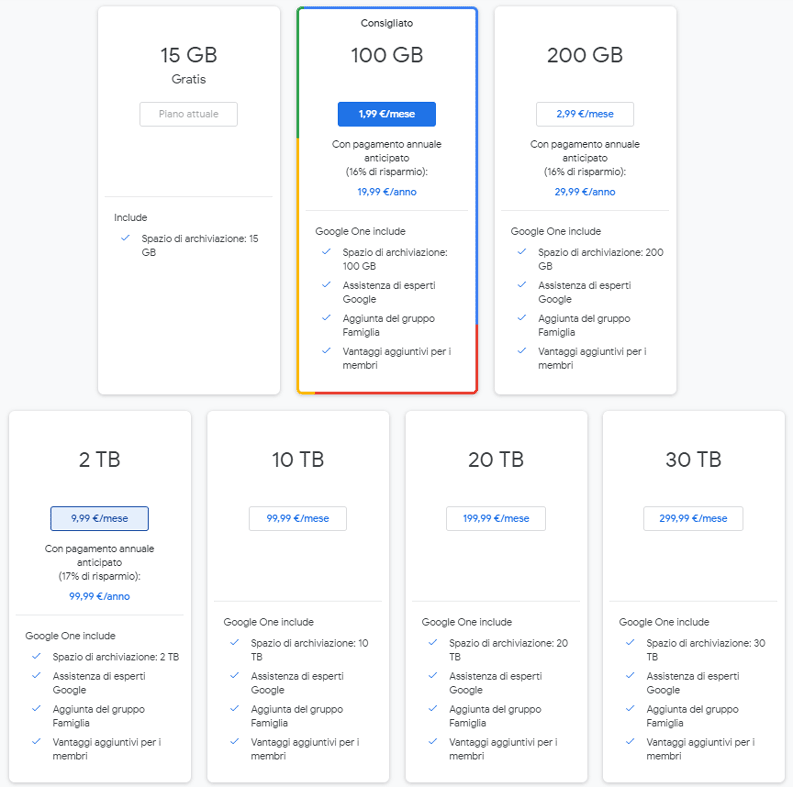
Task: Click 'Aggiunta del gruppo Famiglia' in the 10 TB card
Action: click(297, 716)
